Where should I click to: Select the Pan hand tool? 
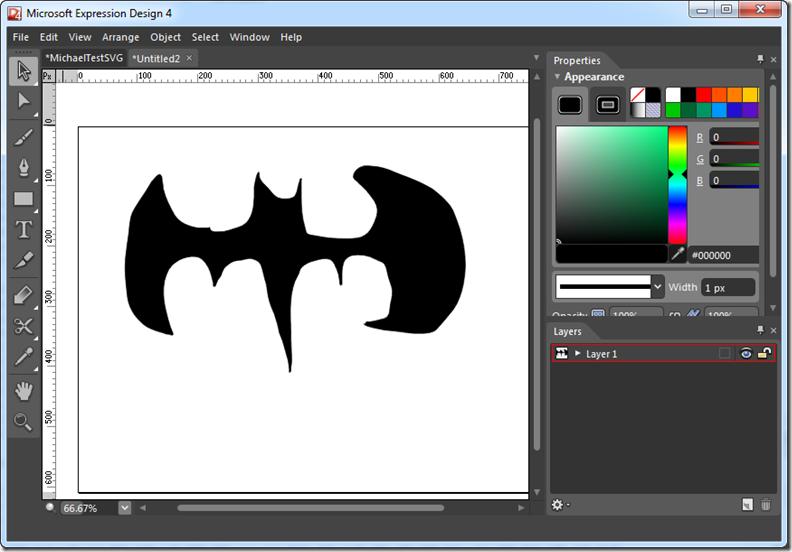[x=23, y=391]
